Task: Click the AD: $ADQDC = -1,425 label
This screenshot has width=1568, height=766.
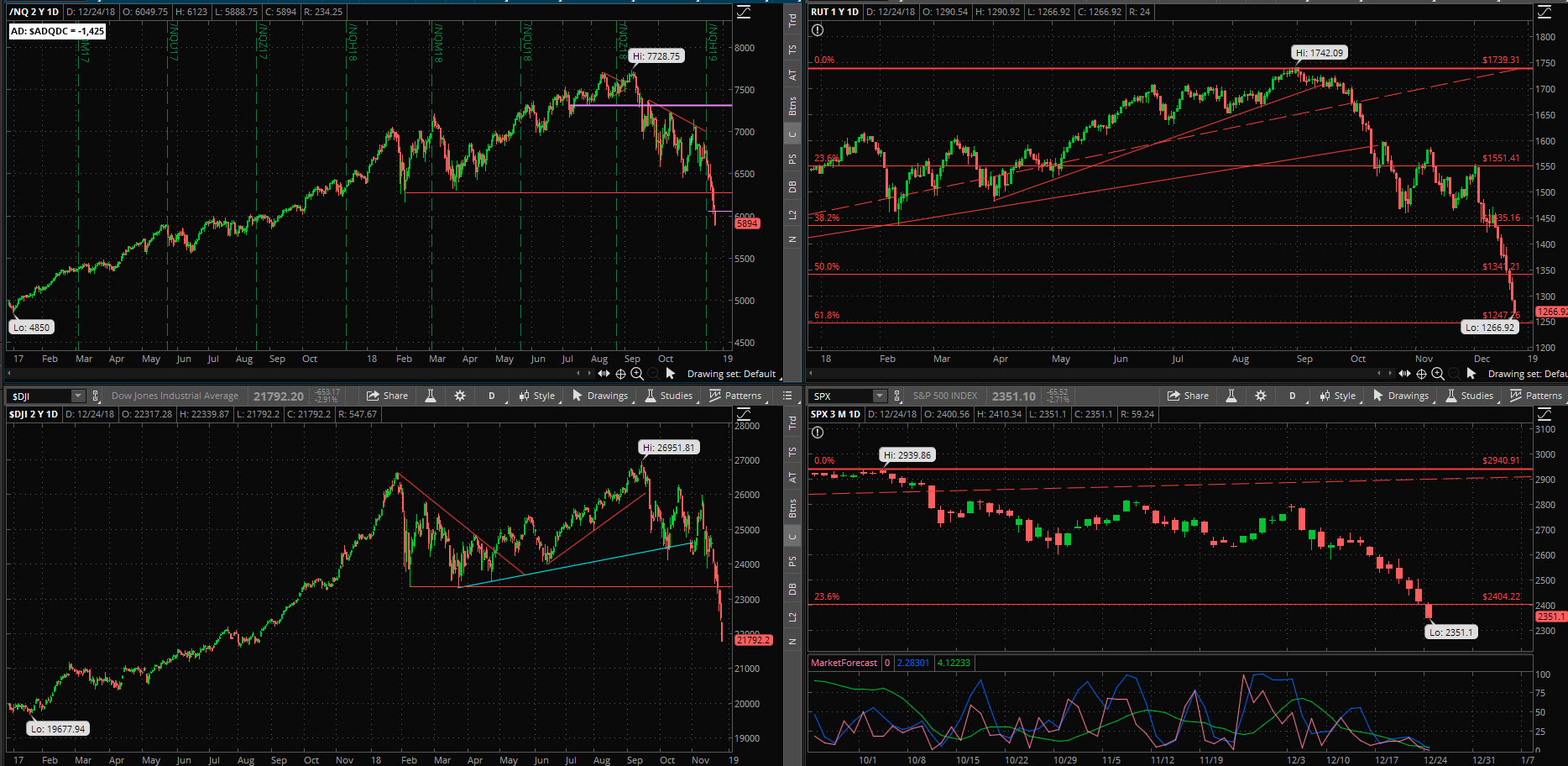Action: [x=57, y=31]
